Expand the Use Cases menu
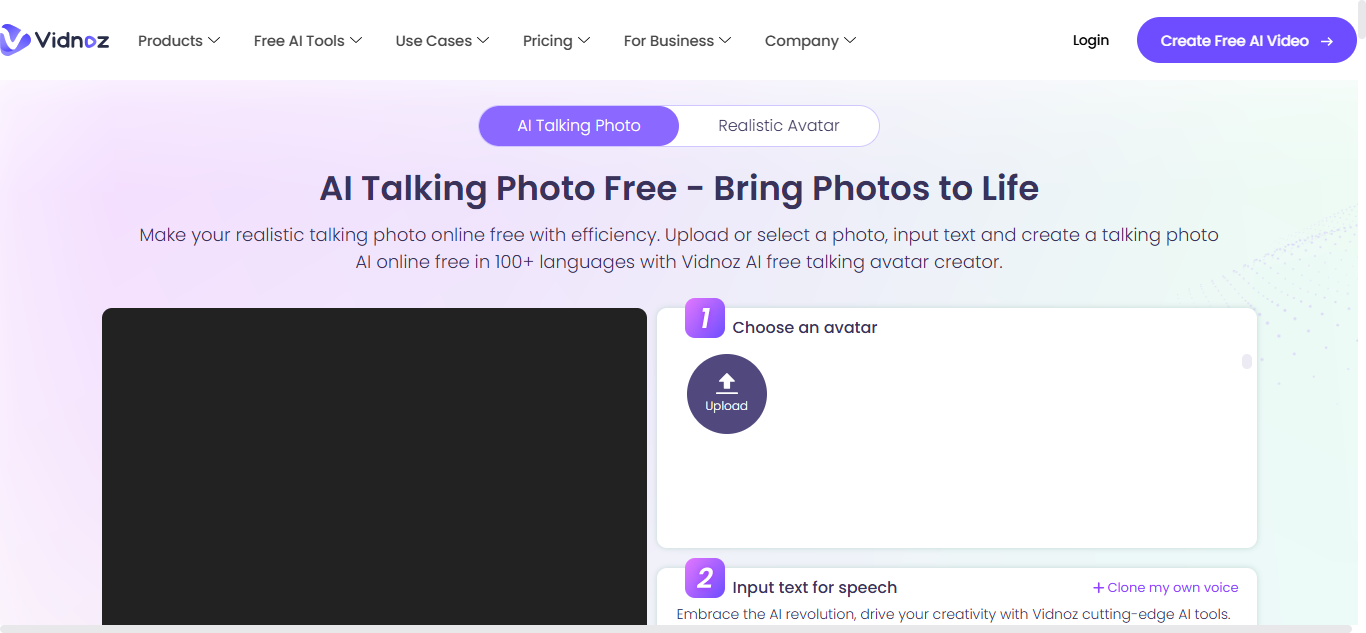Image resolution: width=1366 pixels, height=633 pixels. tap(442, 41)
